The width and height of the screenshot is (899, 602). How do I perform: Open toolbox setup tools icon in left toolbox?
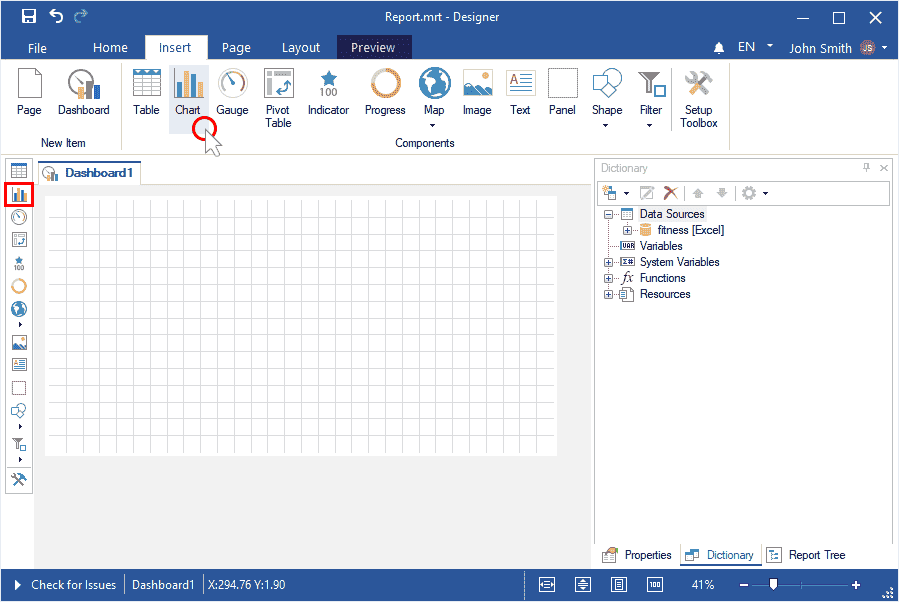click(19, 479)
